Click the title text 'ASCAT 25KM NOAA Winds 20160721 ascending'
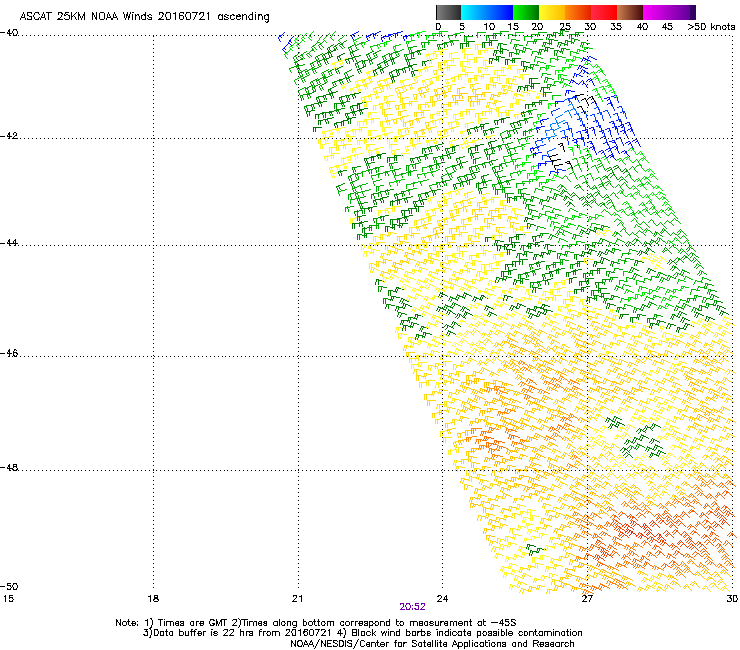The width and height of the screenshot is (740, 650). pyautogui.click(x=144, y=17)
